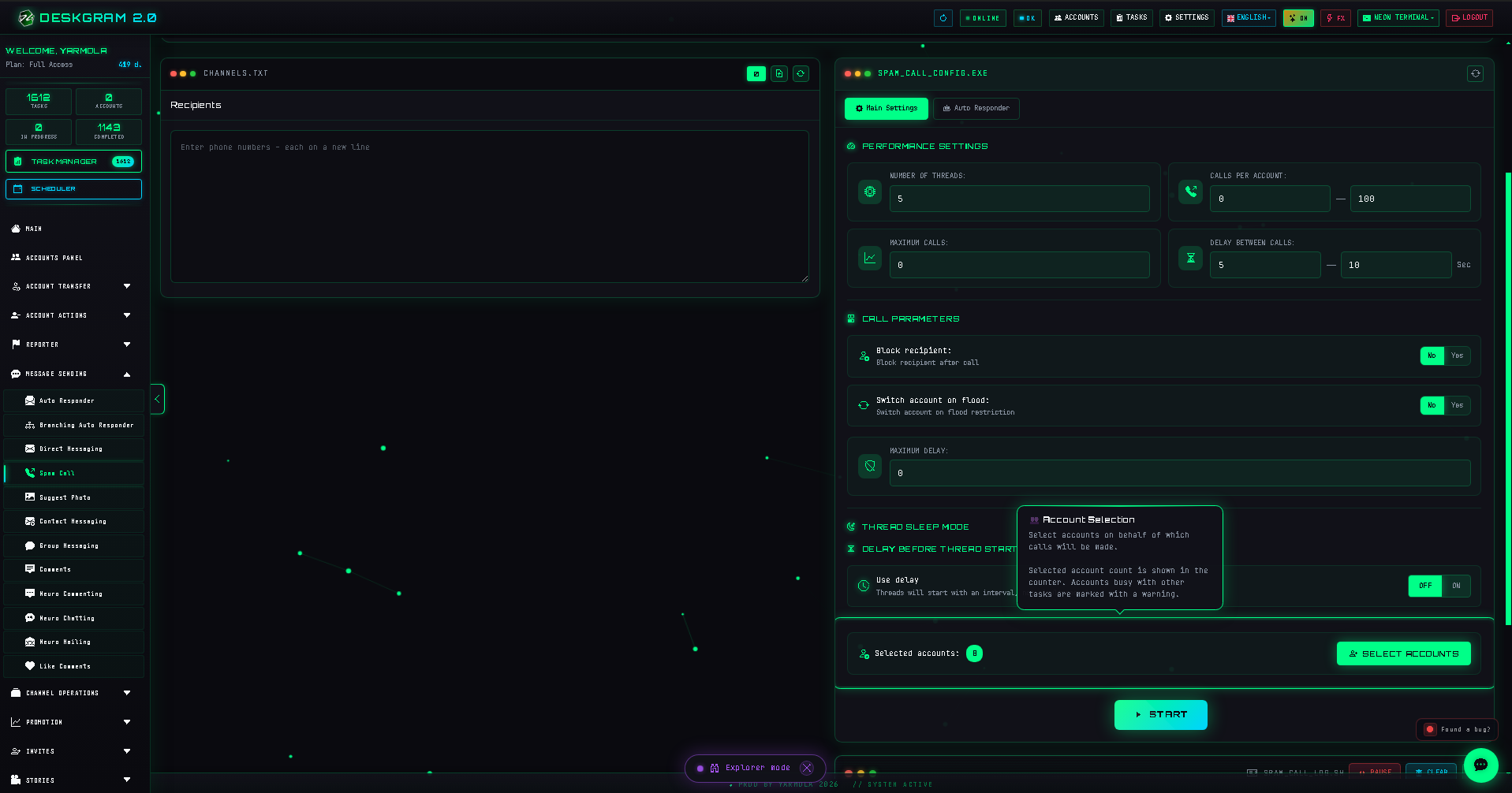Open the Spam Call sidebar item
This screenshot has width=1512, height=793.
click(x=74, y=473)
